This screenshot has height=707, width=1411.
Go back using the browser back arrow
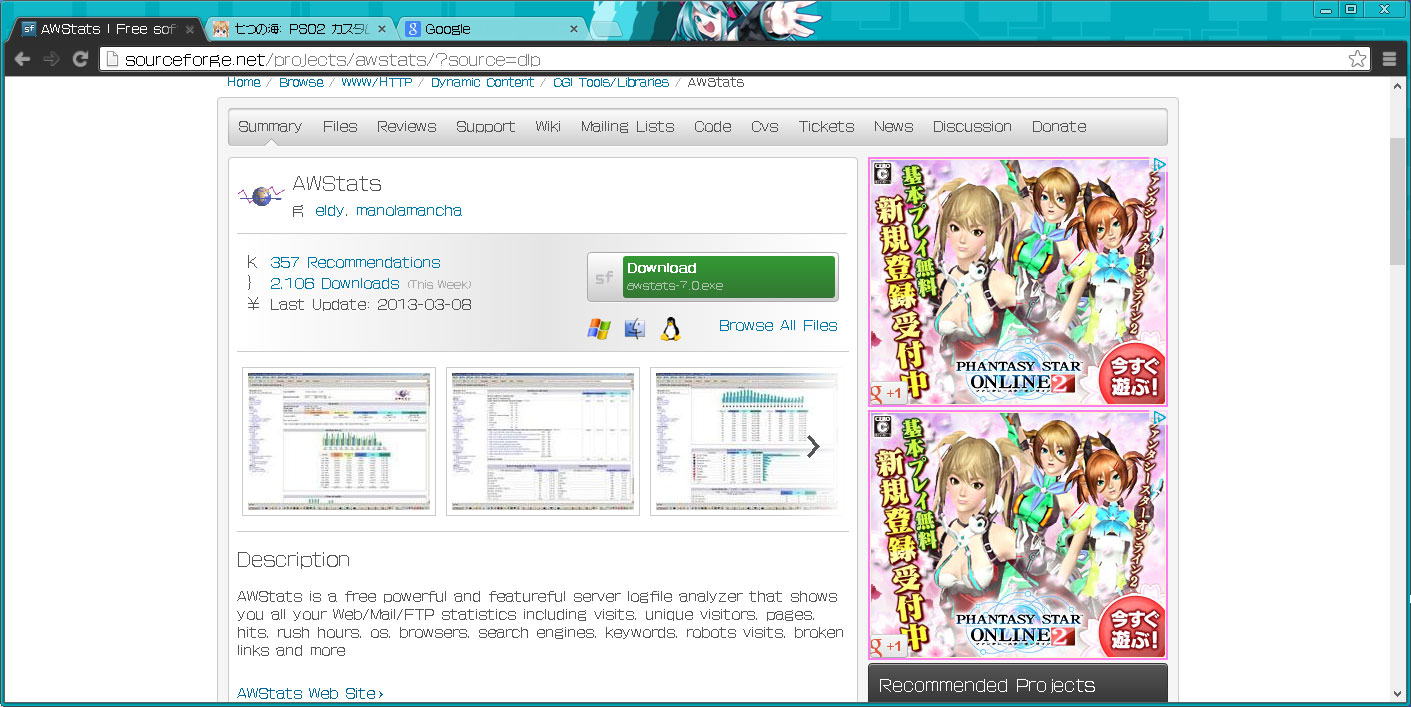coord(23,59)
